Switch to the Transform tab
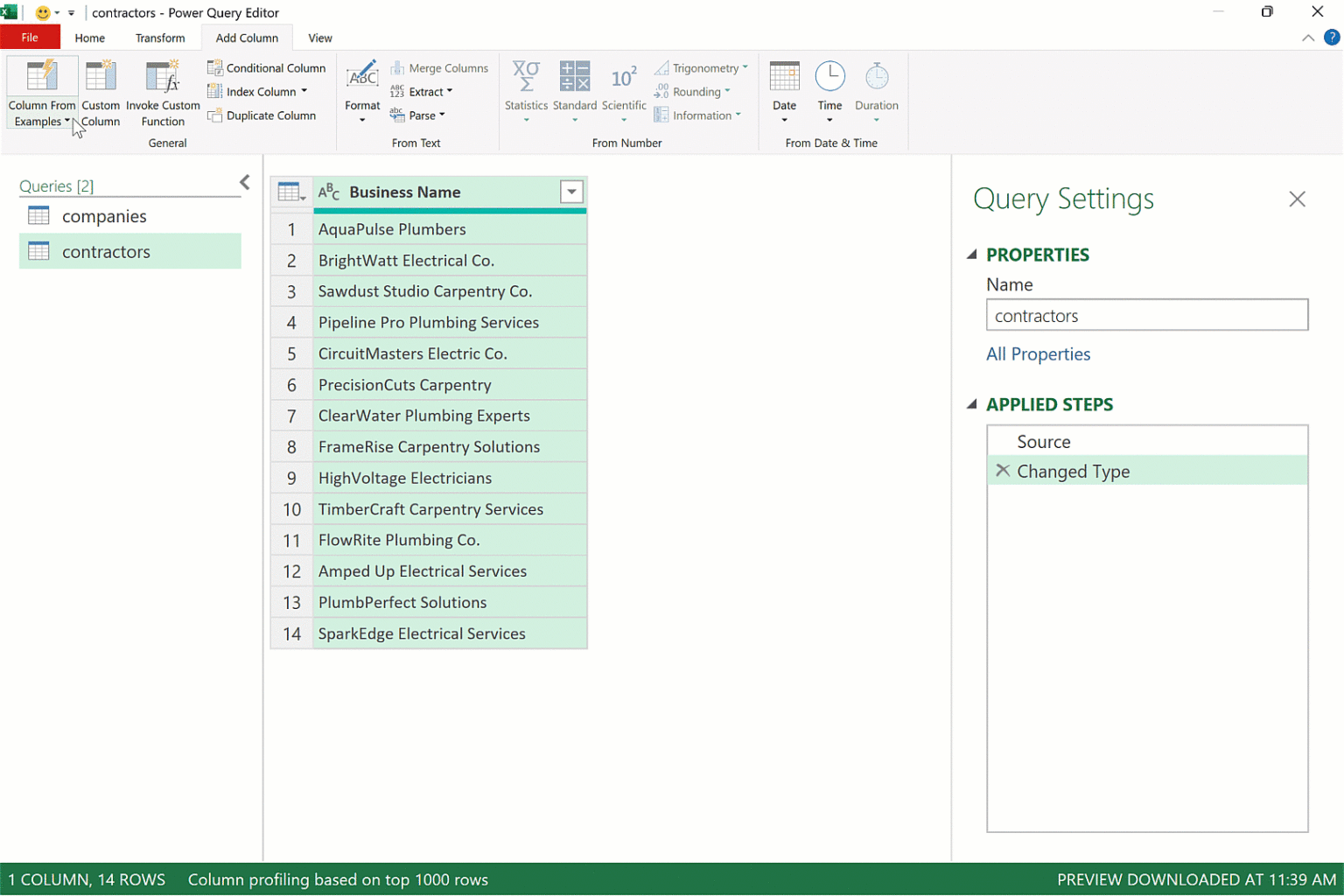Screen dimensions: 1344x896 [160, 38]
